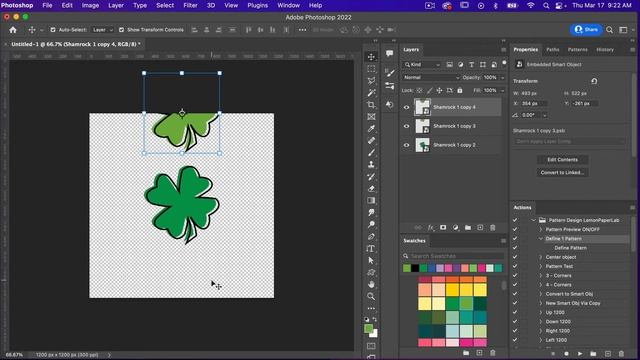Select the Dodge tool
Image resolution: width=640 pixels, height=360 pixels.
click(x=371, y=224)
